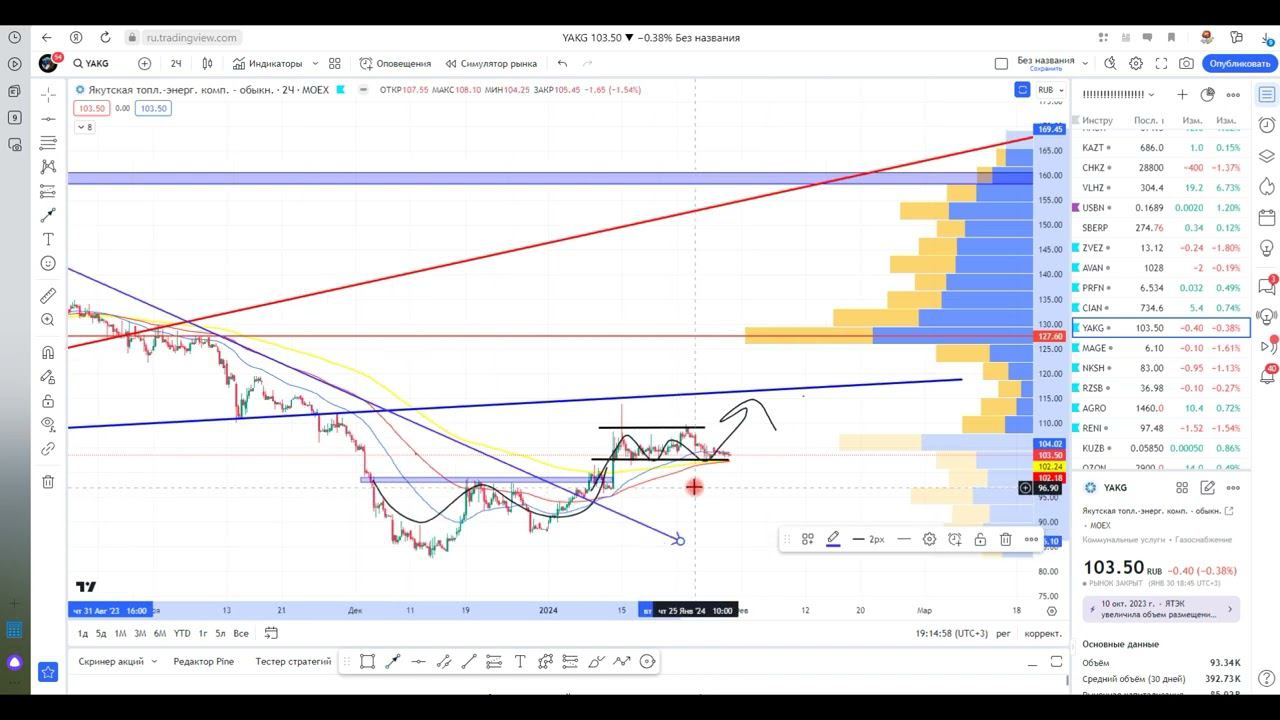1280x720 pixels.
Task: Toggle stay-in-drawing-mode pencil-lock icon
Action: [48, 377]
